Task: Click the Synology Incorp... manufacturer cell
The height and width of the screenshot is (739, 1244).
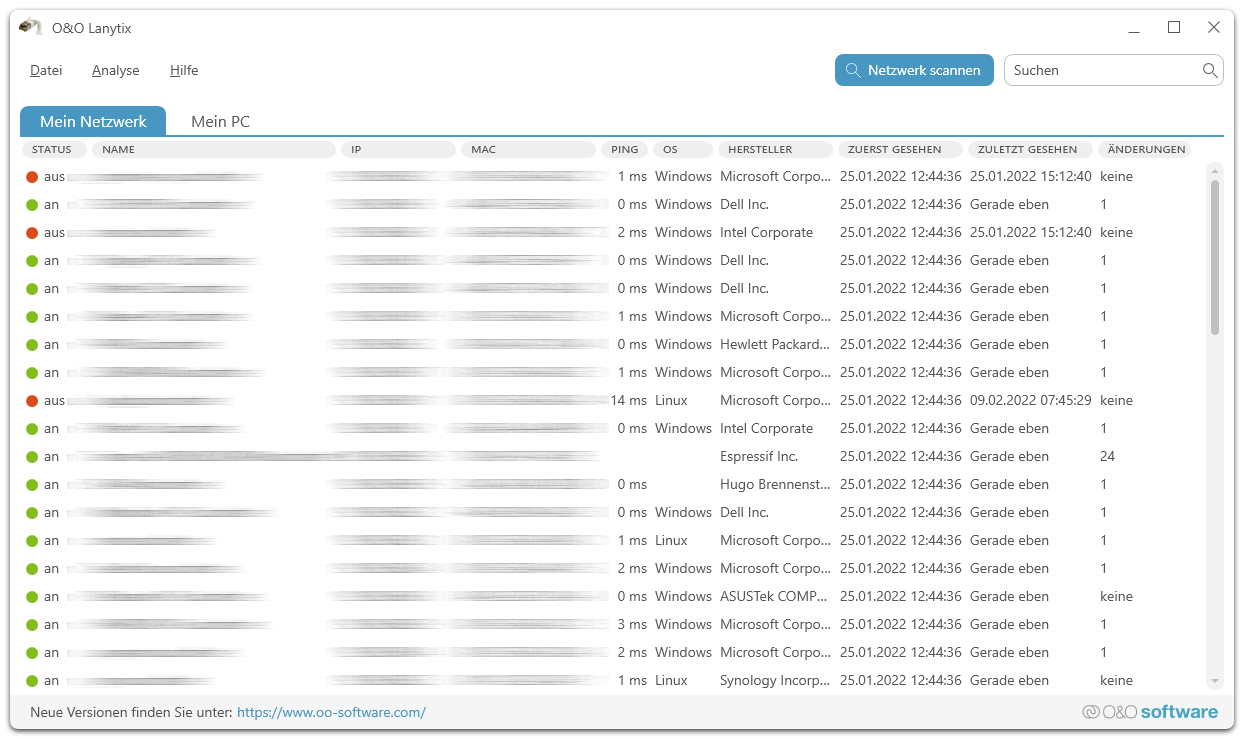Action: click(x=775, y=681)
